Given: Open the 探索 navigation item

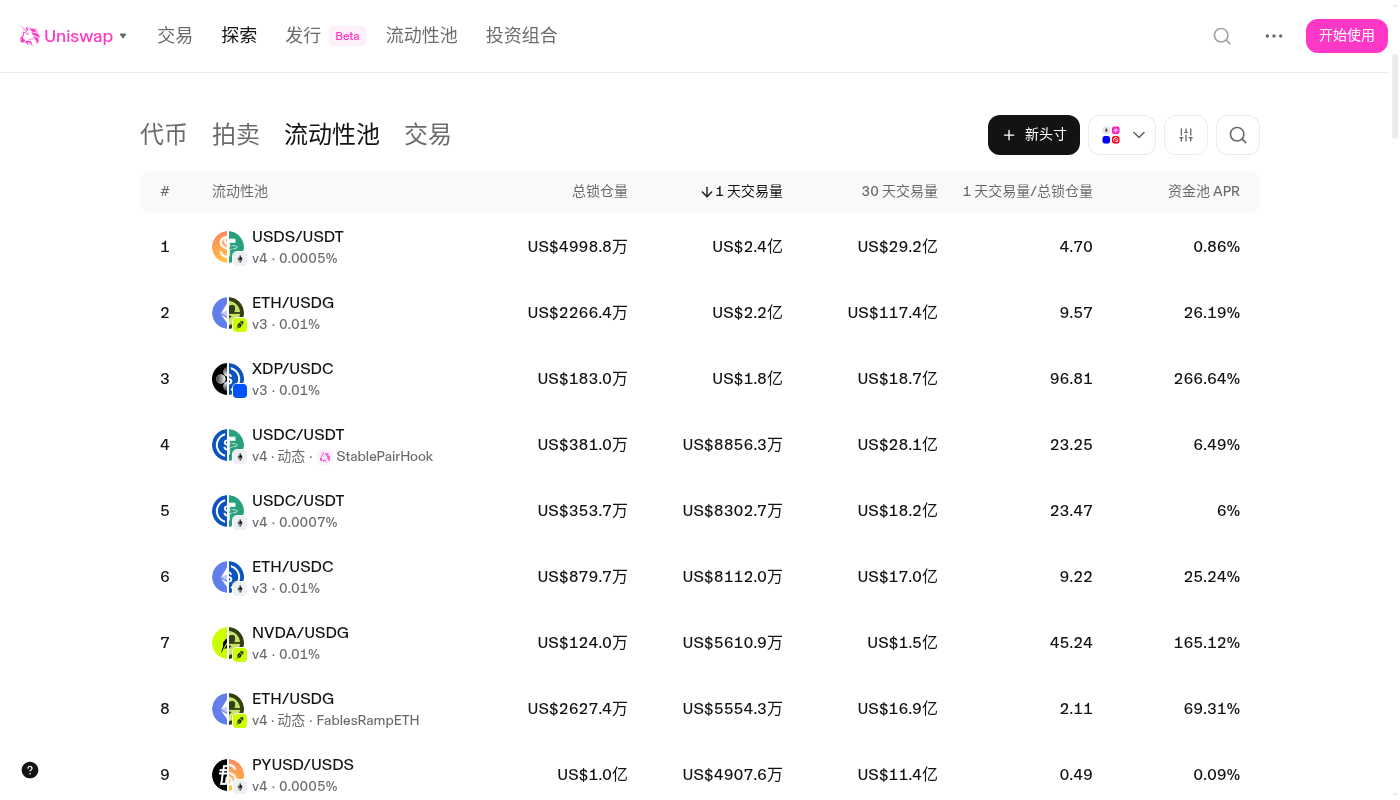Looking at the screenshot, I should coord(239,36).
